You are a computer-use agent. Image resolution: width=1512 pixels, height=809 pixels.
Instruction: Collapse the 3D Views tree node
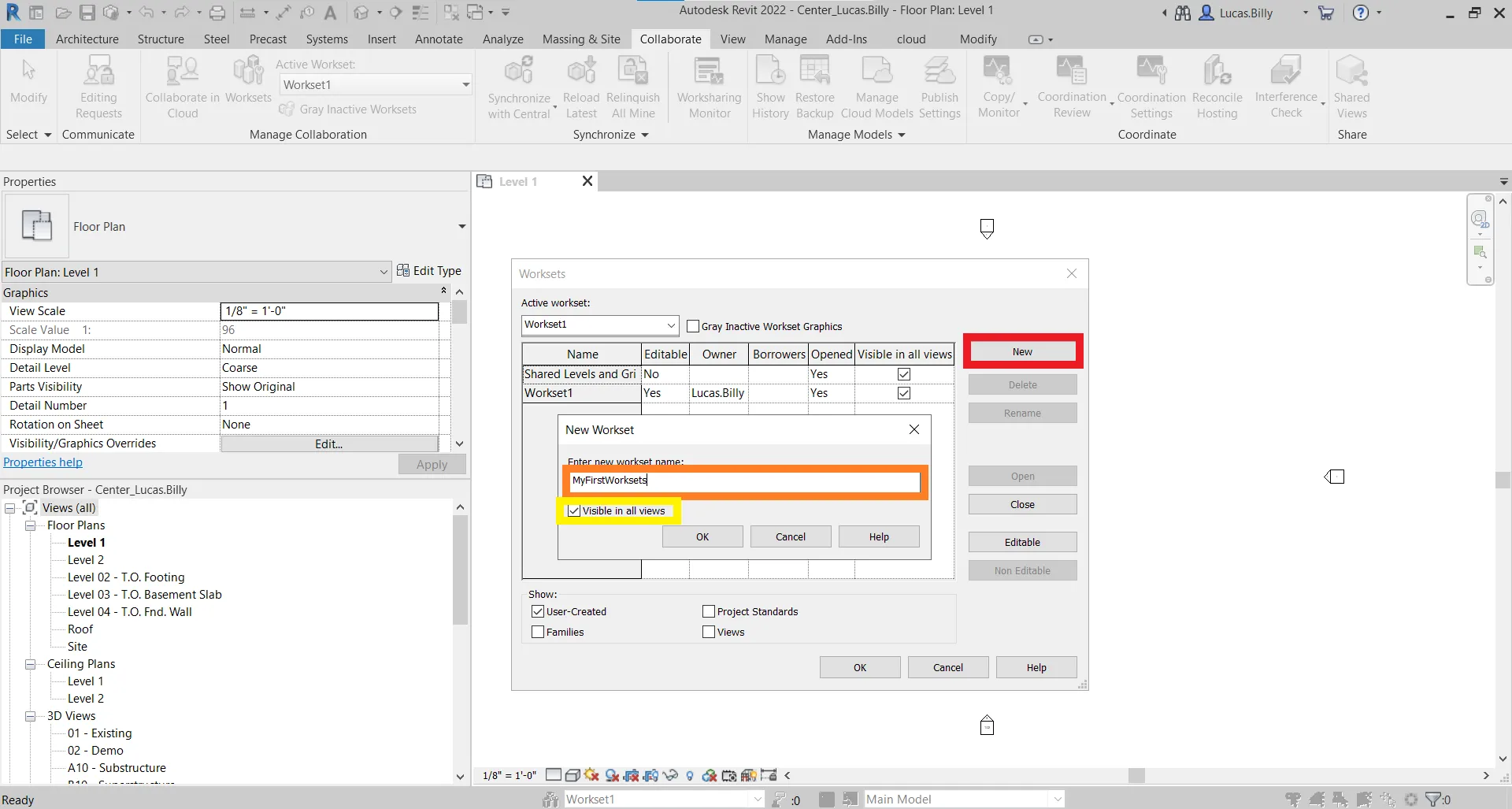30,716
